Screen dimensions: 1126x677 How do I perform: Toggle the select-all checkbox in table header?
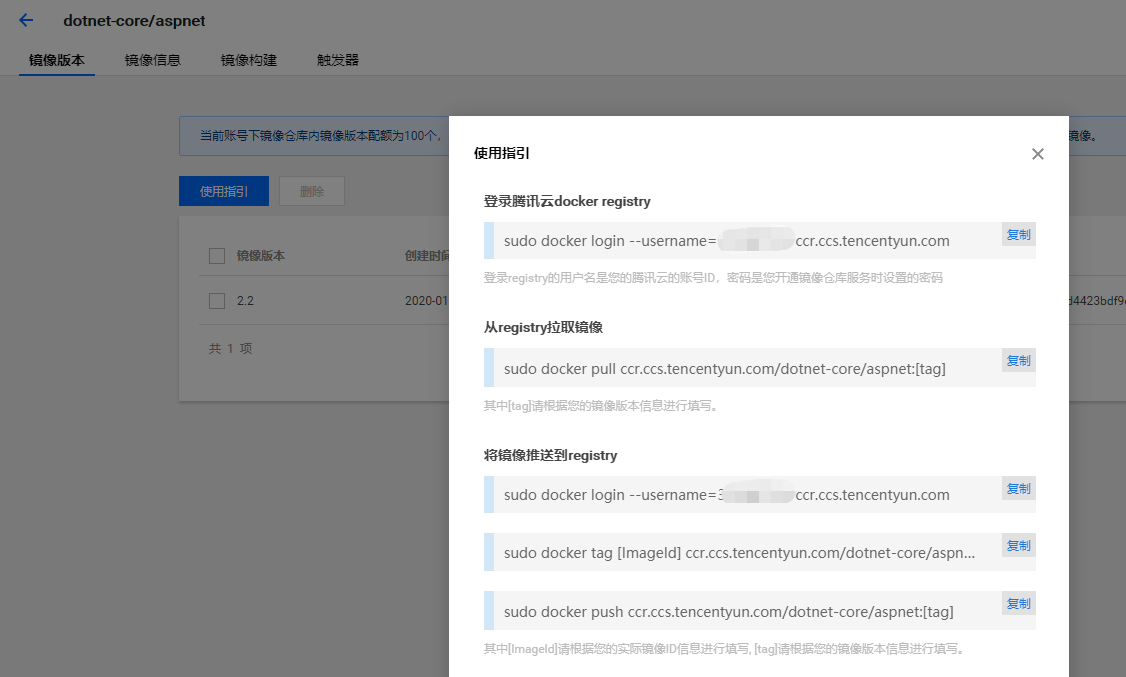point(217,256)
